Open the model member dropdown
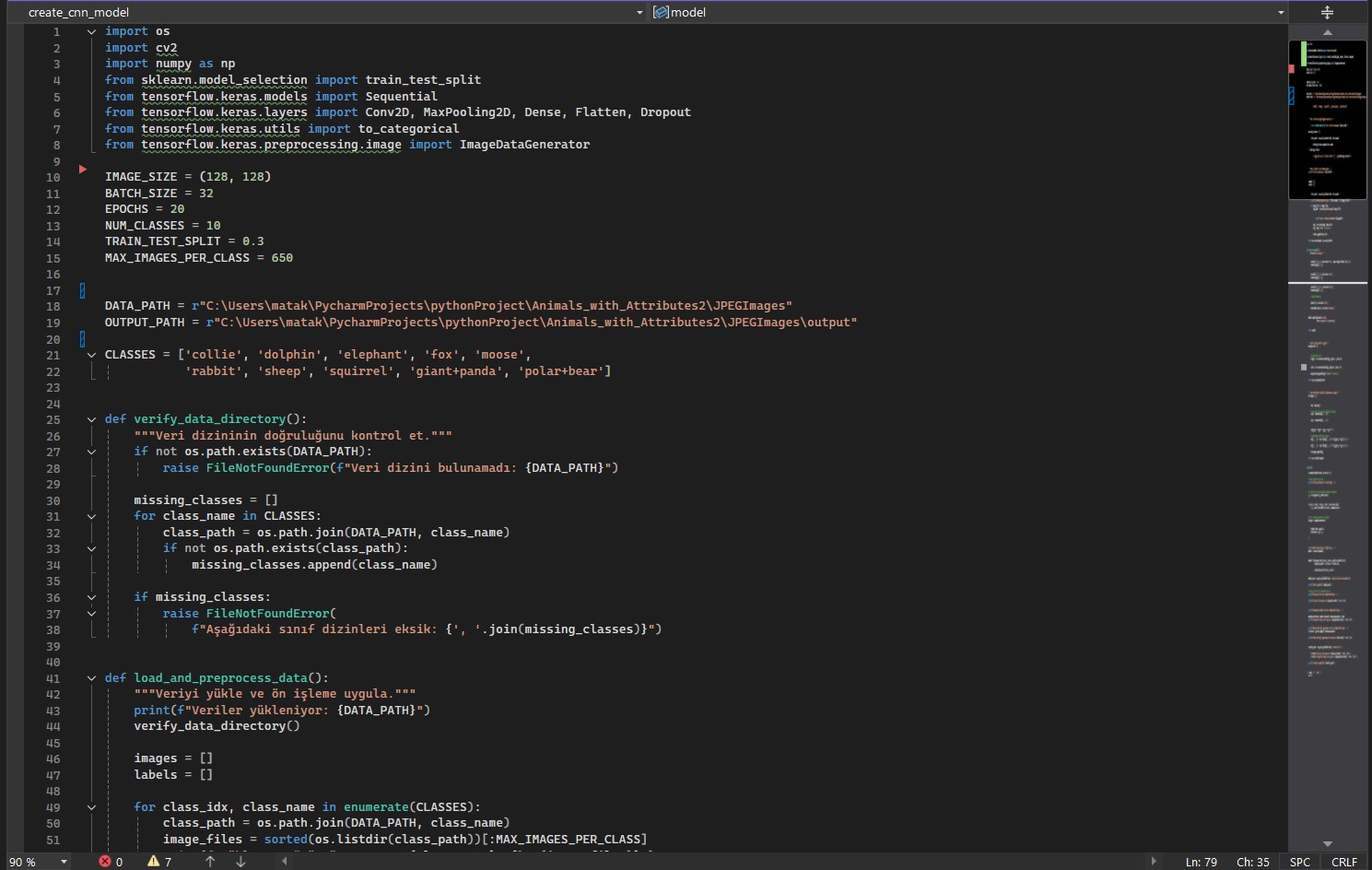This screenshot has height=870, width=1372. click(x=1280, y=13)
